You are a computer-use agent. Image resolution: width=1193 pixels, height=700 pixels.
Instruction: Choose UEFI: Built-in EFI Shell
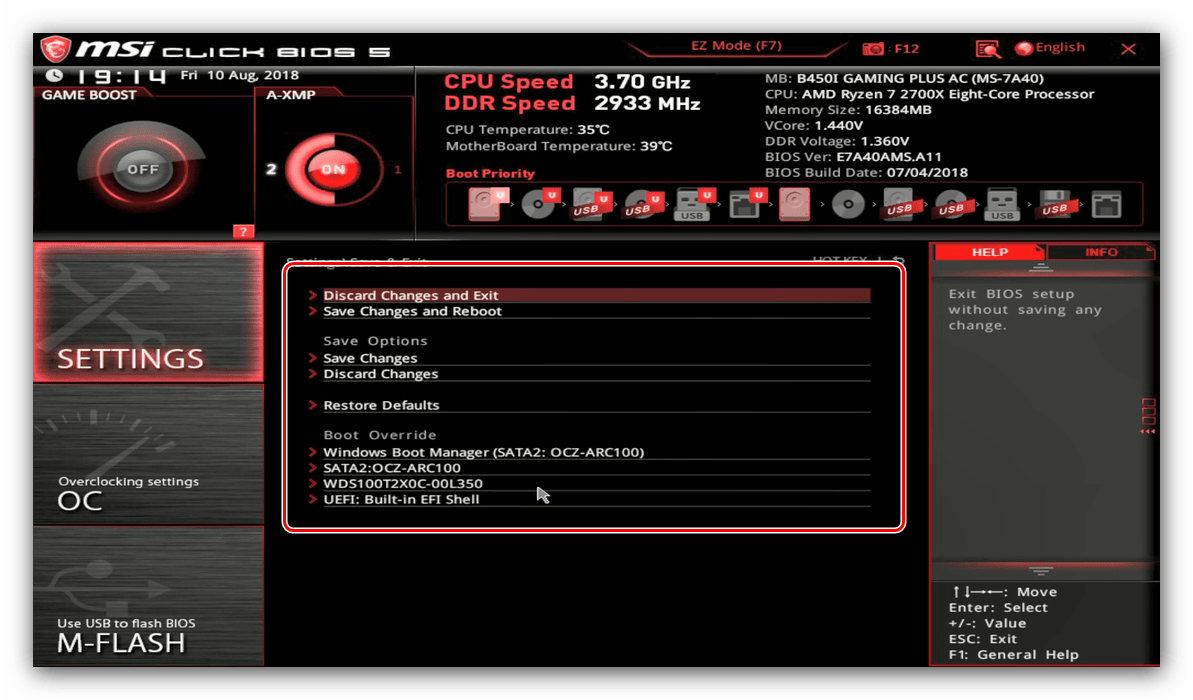pos(401,499)
